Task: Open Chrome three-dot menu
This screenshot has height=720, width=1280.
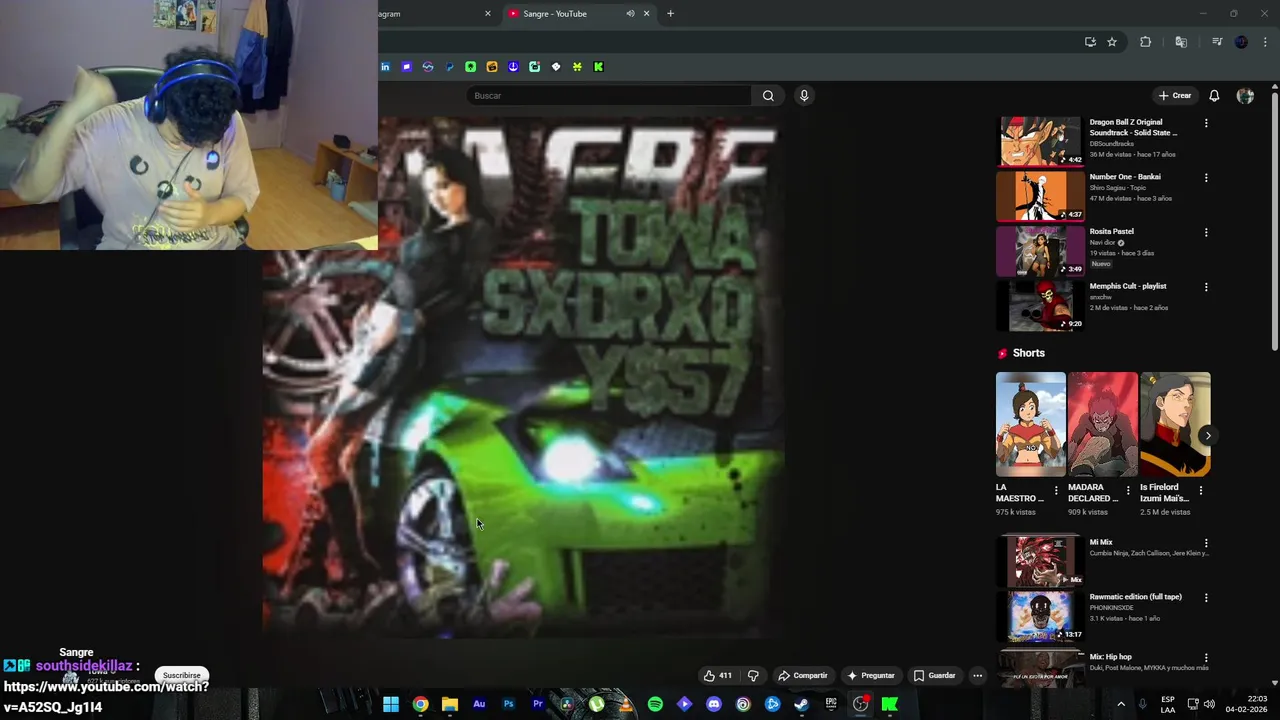Action: click(x=1265, y=42)
